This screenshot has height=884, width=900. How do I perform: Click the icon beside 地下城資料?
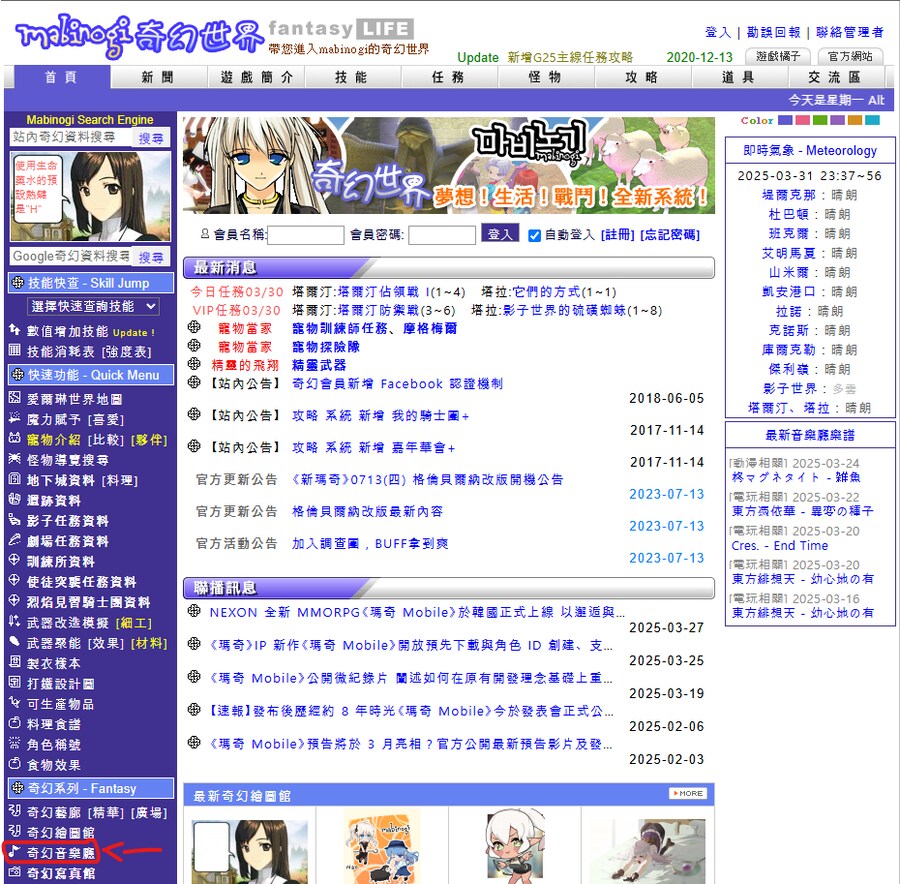(14, 479)
